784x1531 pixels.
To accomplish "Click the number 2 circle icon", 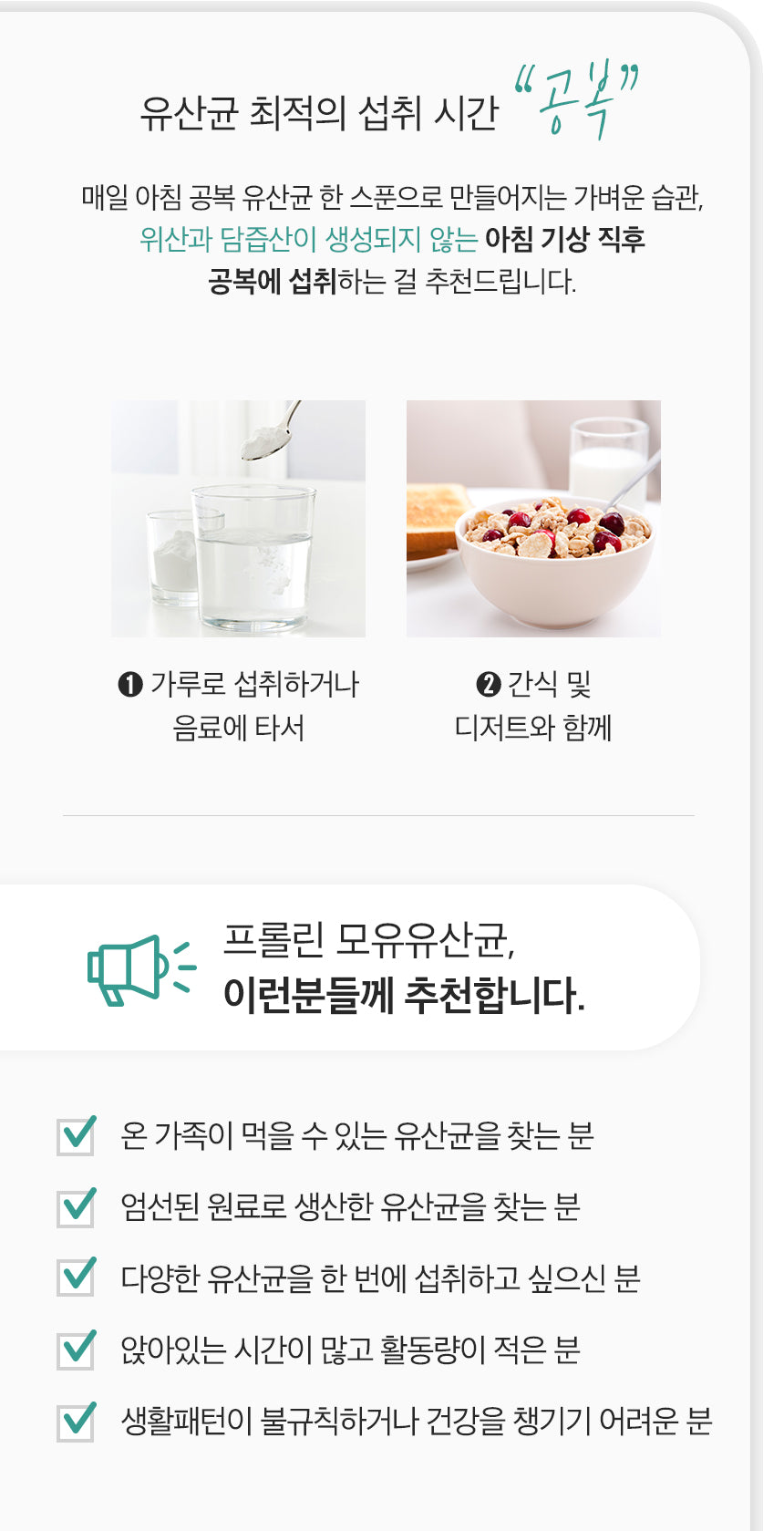I will [x=489, y=684].
